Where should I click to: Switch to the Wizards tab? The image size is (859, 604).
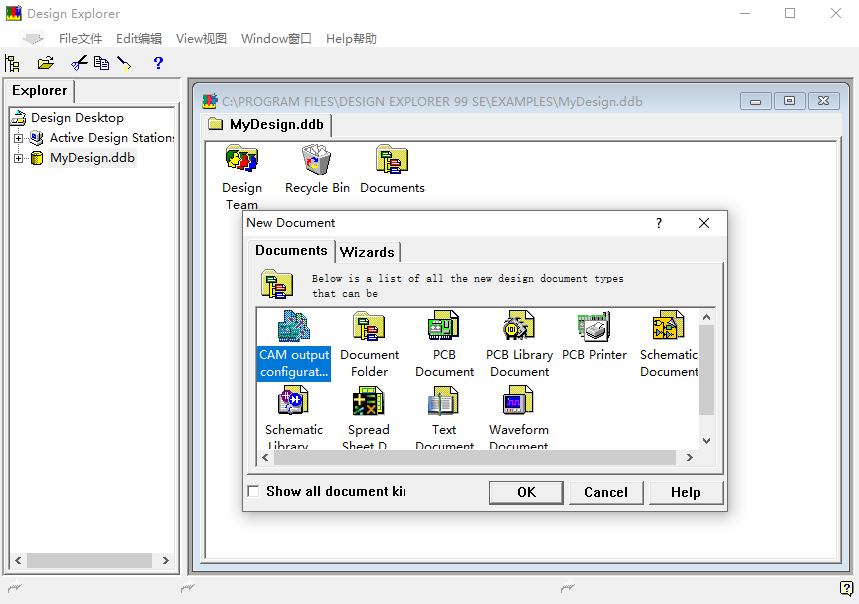[x=367, y=252]
